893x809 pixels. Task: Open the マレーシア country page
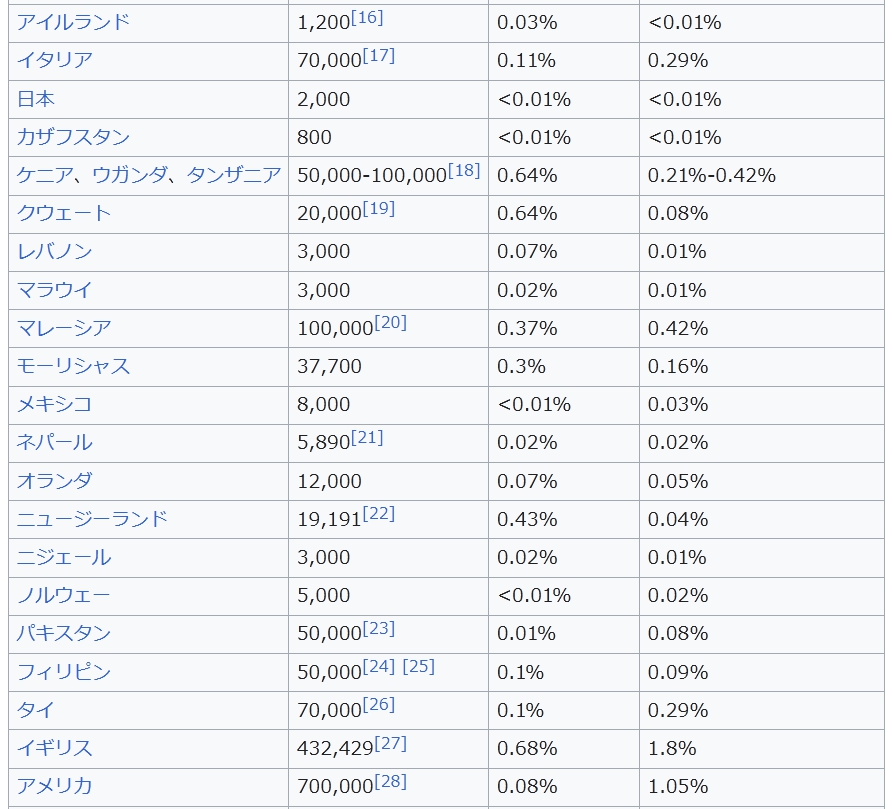[64, 328]
